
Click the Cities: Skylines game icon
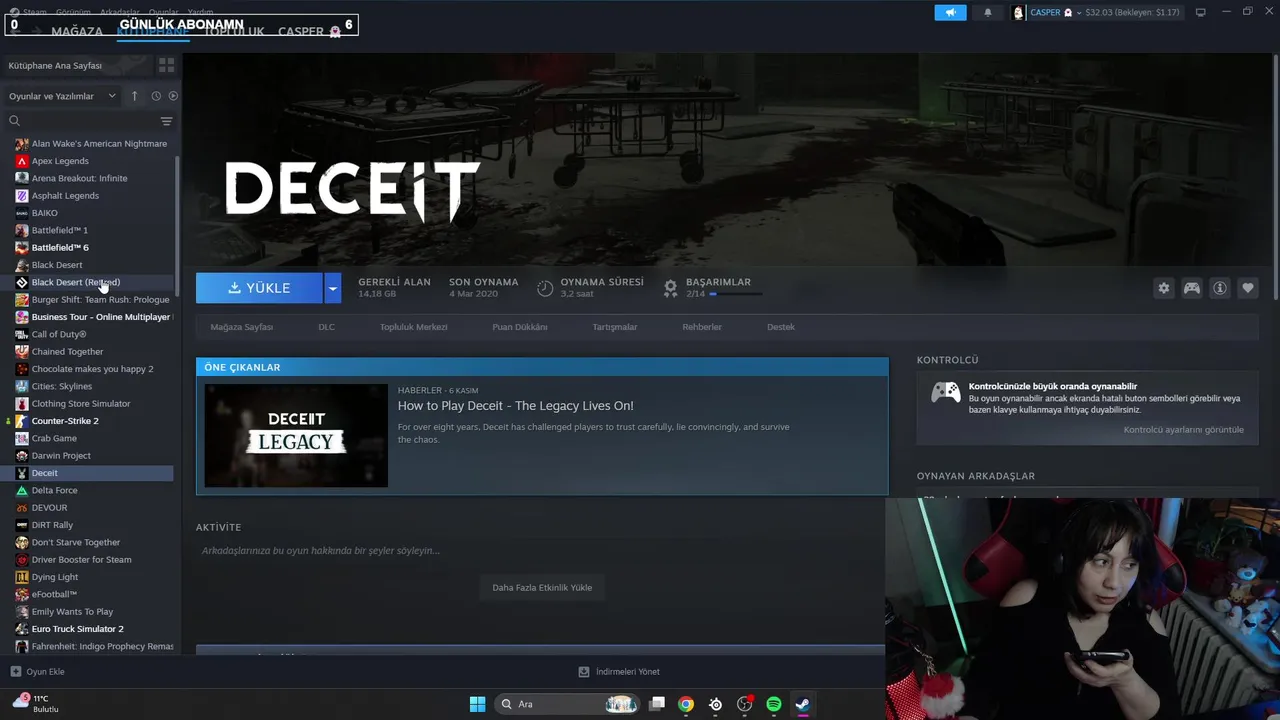coord(22,386)
